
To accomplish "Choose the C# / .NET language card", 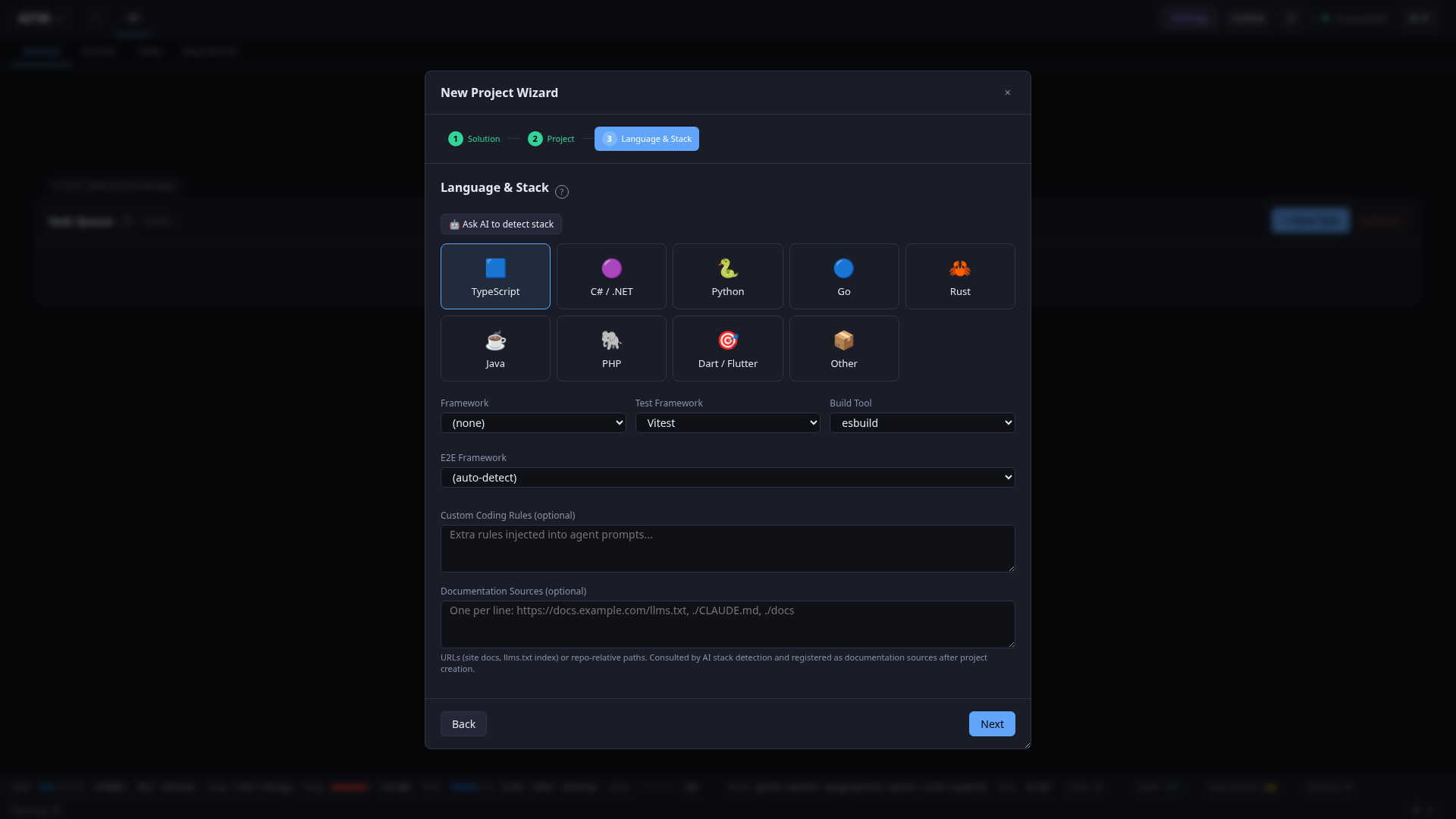I will pos(611,276).
